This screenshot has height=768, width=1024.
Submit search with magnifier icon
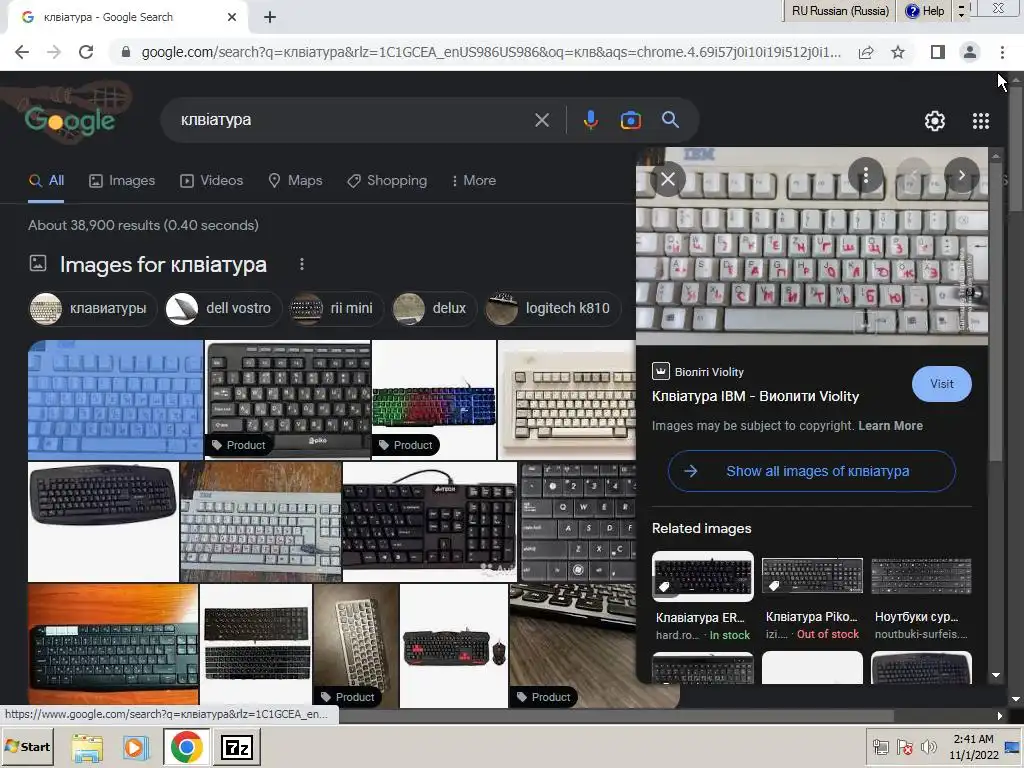click(670, 120)
